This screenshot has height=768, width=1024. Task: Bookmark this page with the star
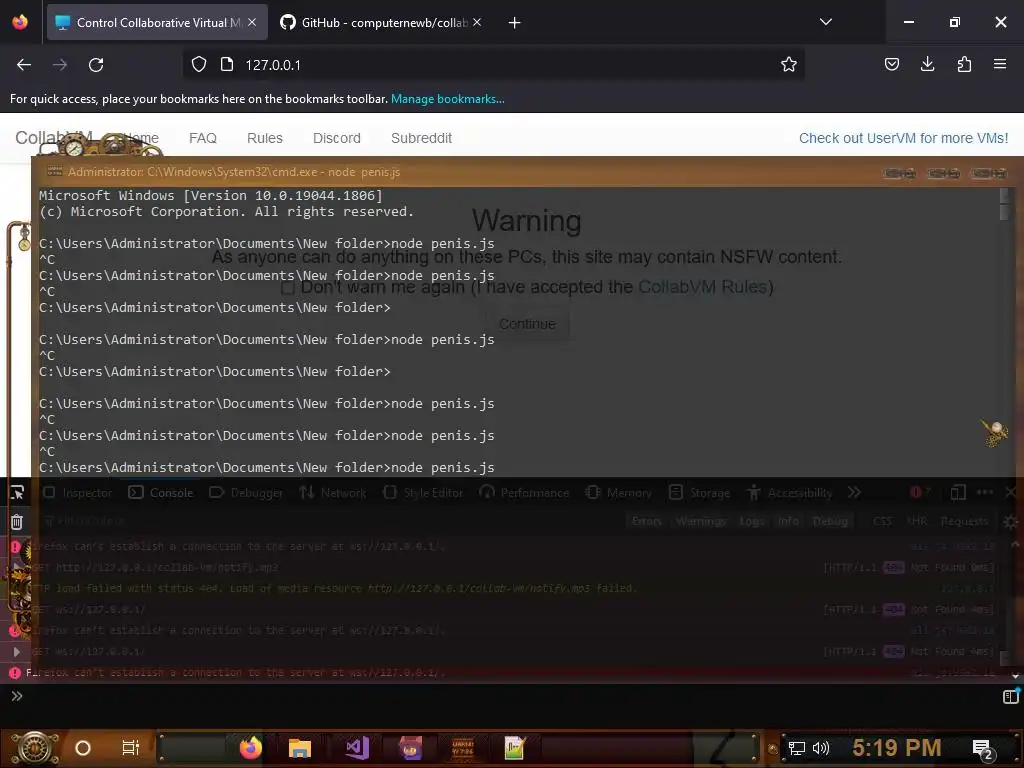[788, 64]
